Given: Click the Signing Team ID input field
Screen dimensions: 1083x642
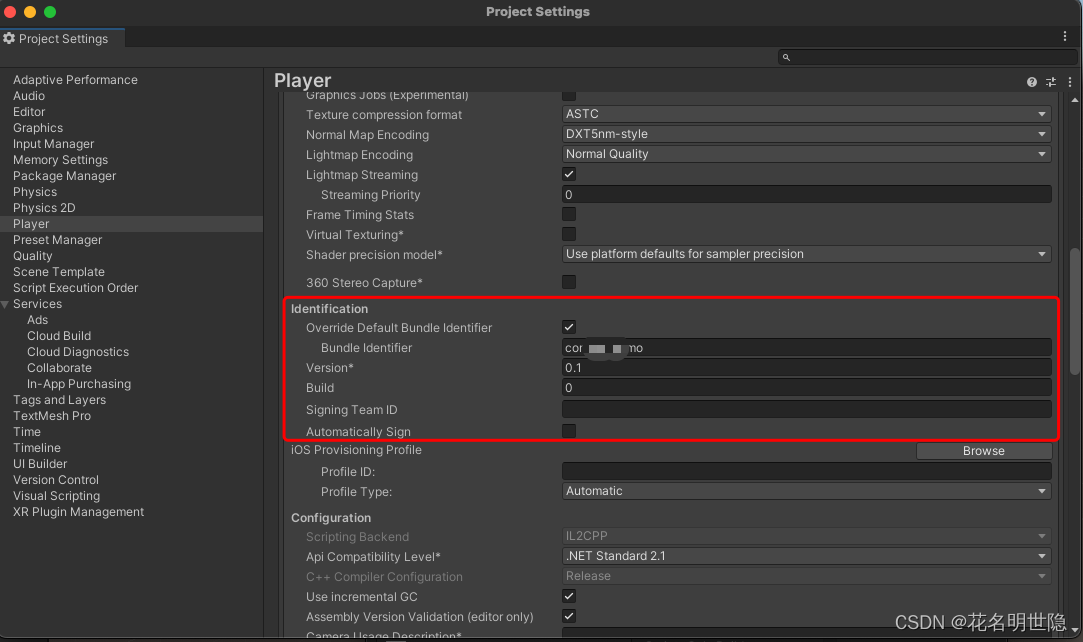Looking at the screenshot, I should (806, 409).
